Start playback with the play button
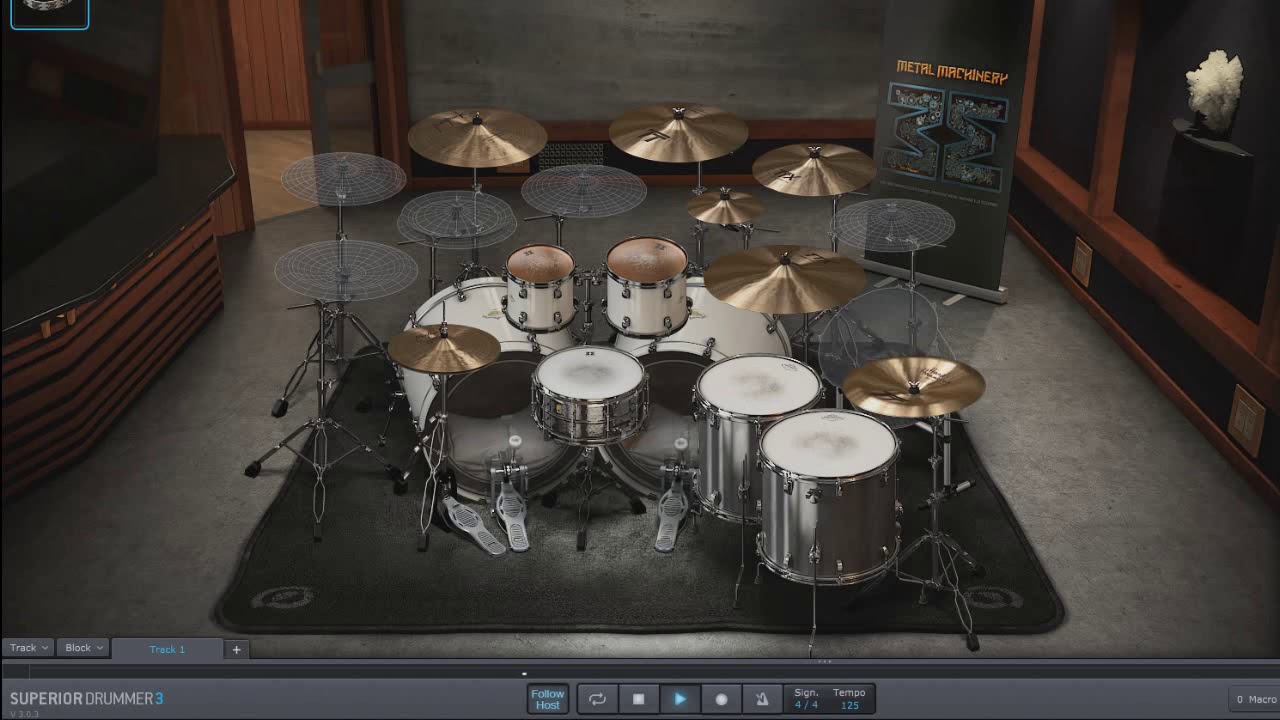Viewport: 1280px width, 720px height. [x=679, y=699]
